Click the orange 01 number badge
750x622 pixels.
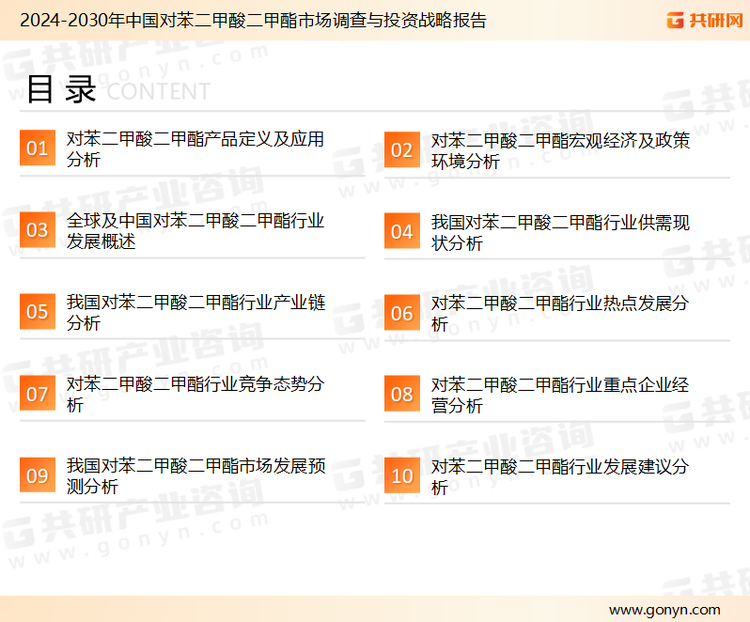click(x=37, y=148)
